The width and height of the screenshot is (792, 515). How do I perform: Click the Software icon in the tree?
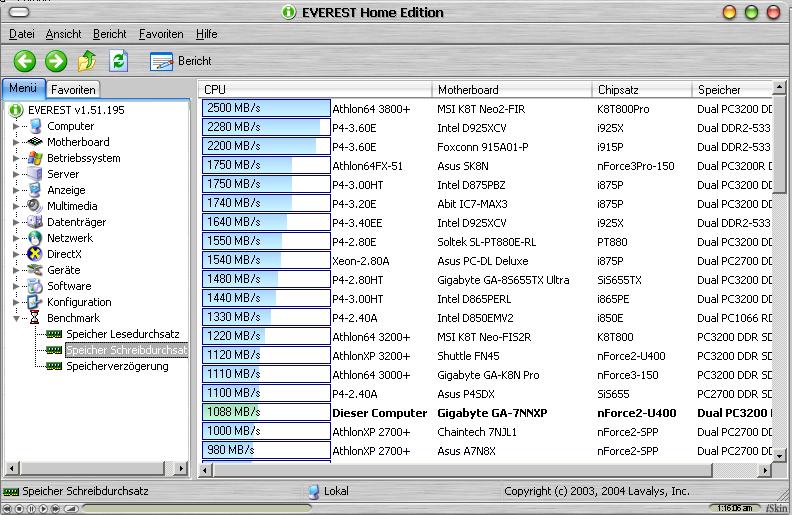(35, 286)
